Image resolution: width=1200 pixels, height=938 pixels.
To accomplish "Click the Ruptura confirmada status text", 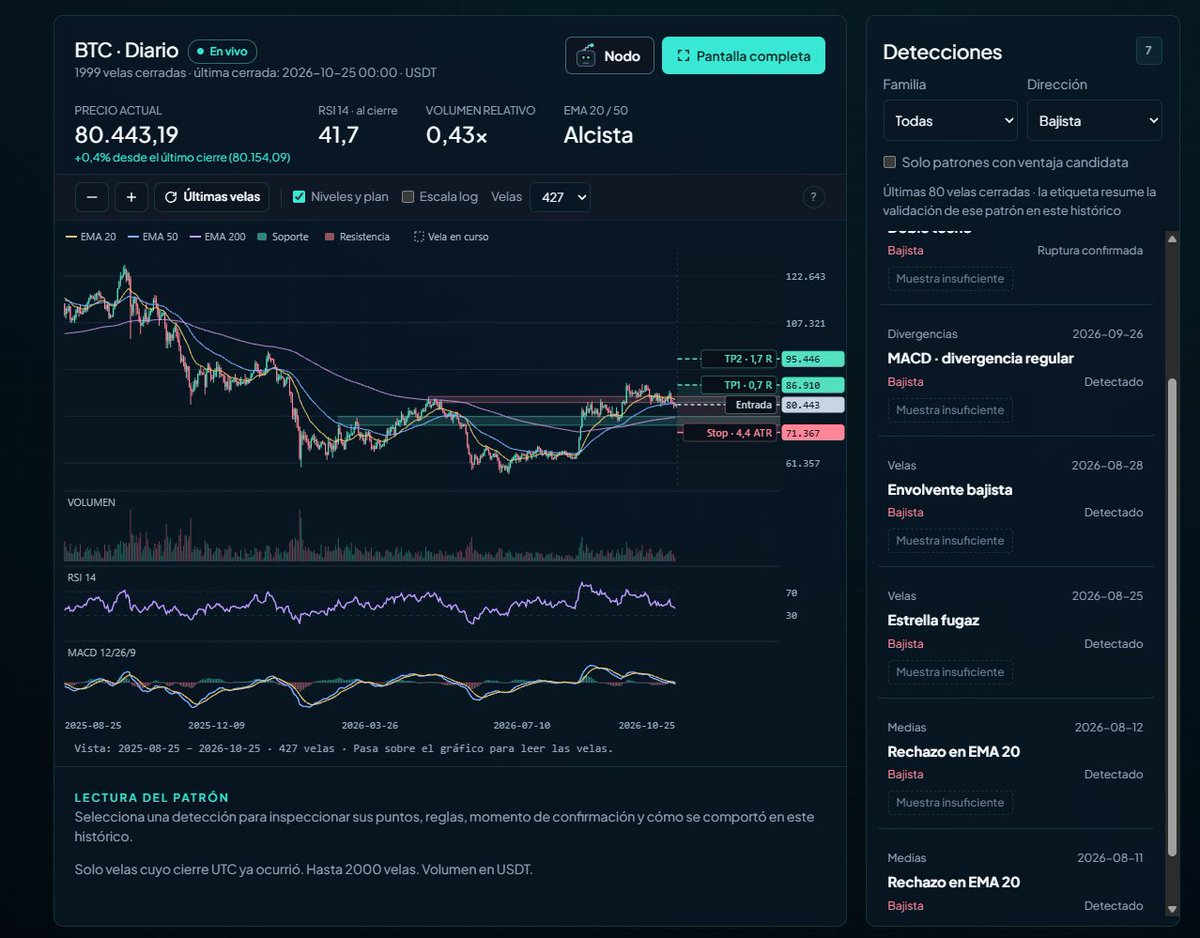I will [1090, 251].
